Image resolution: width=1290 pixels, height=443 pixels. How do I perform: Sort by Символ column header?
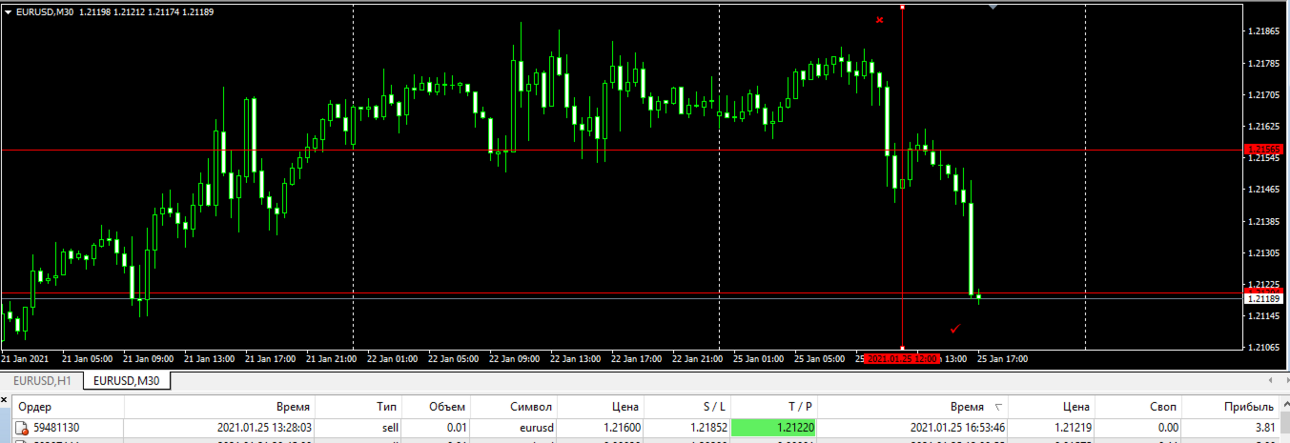point(514,407)
